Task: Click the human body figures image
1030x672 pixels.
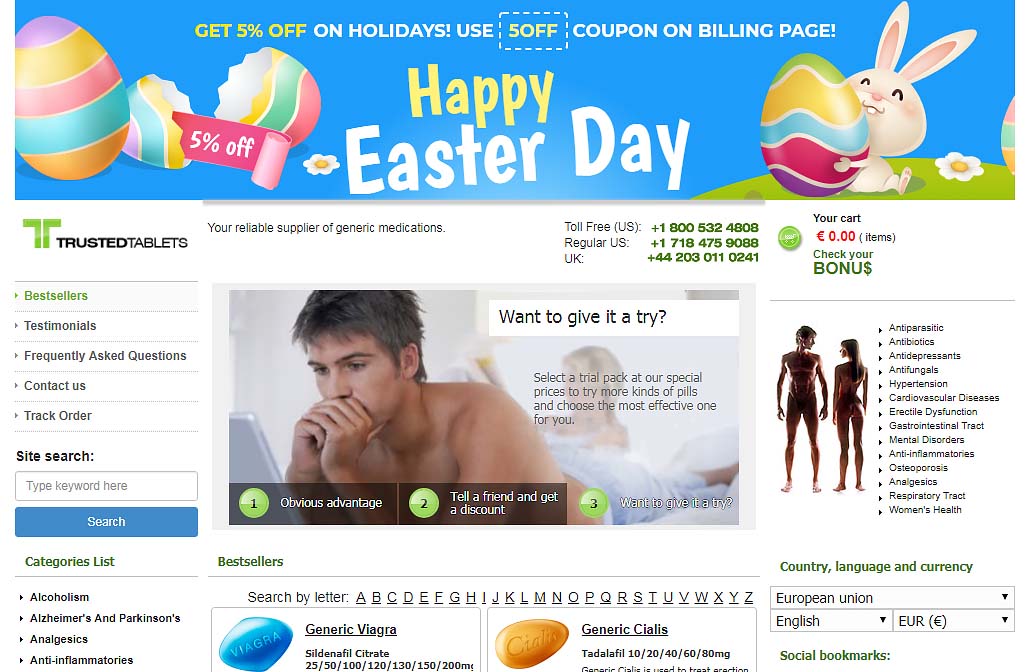Action: (x=822, y=409)
